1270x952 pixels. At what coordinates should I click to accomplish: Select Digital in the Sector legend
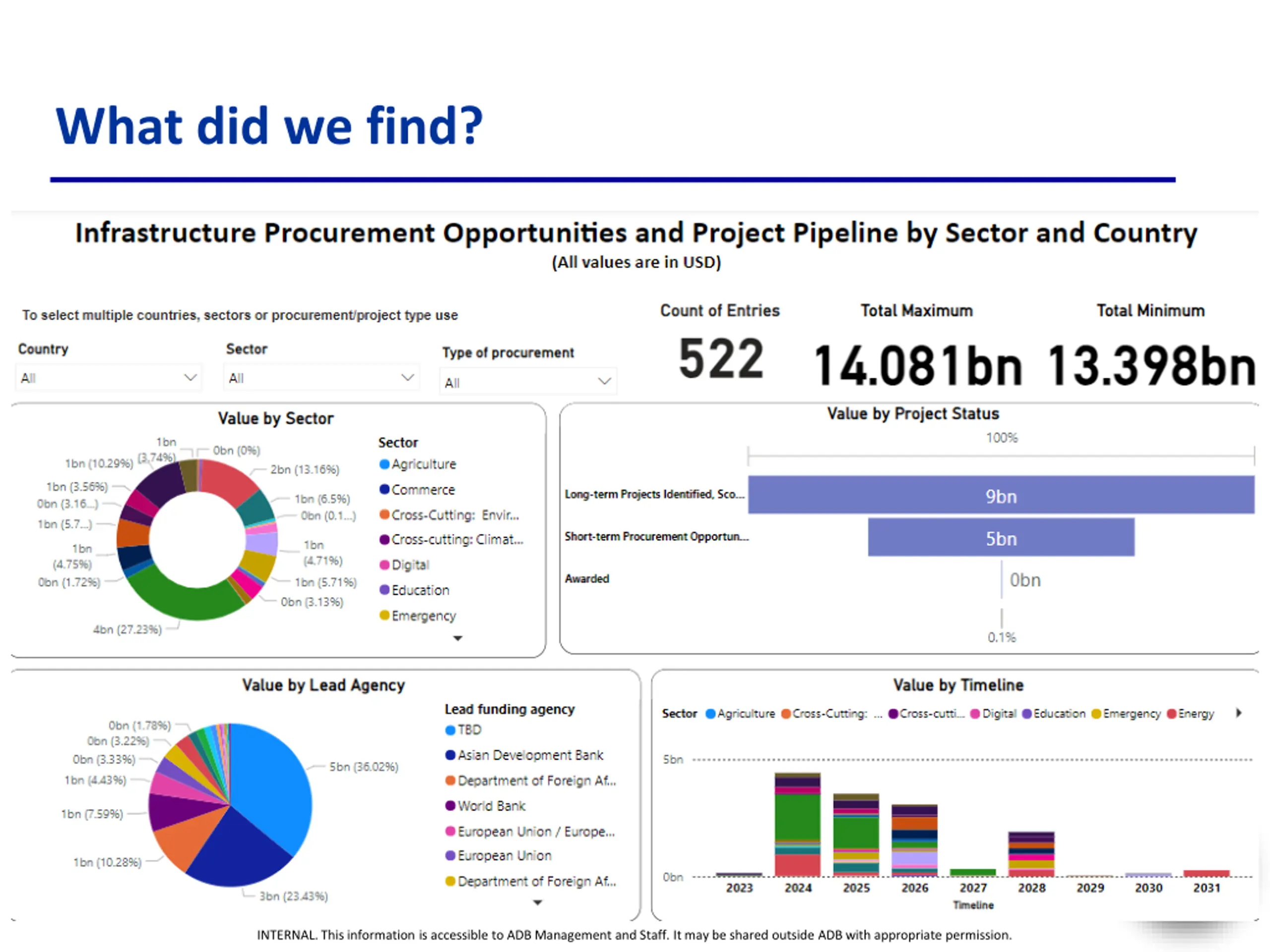410,565
